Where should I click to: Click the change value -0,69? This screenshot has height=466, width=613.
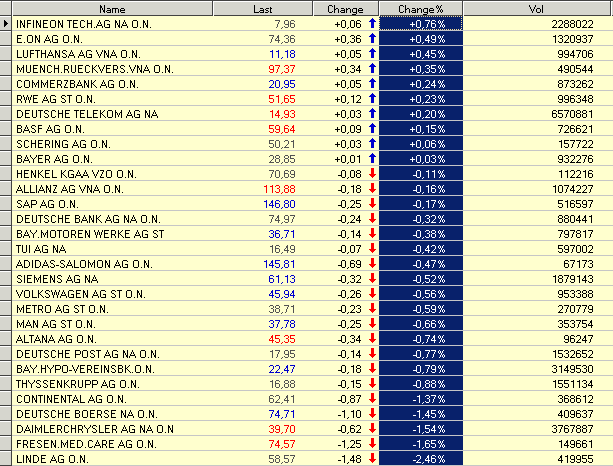pos(349,264)
